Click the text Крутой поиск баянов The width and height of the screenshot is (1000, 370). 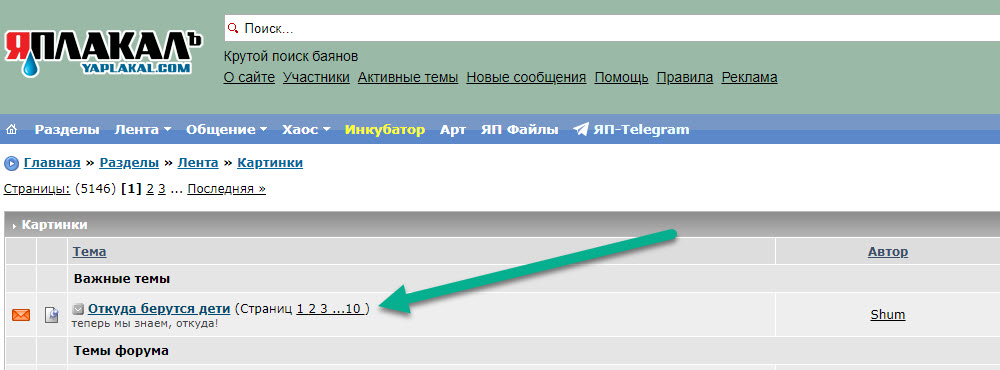(291, 56)
